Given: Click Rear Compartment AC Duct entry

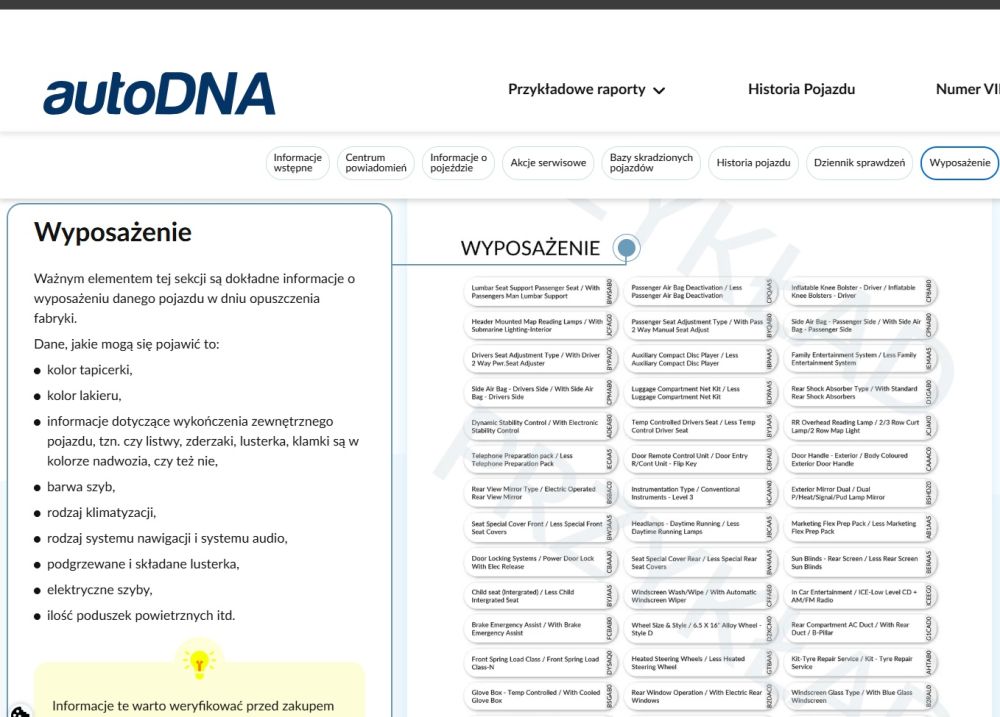Looking at the screenshot, I should [859, 630].
